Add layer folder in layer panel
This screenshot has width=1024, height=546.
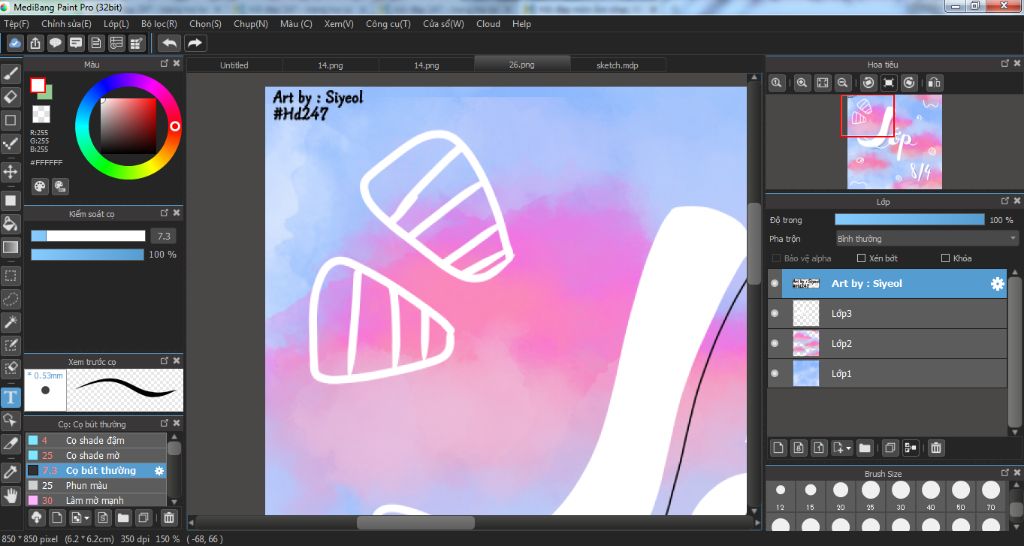865,448
